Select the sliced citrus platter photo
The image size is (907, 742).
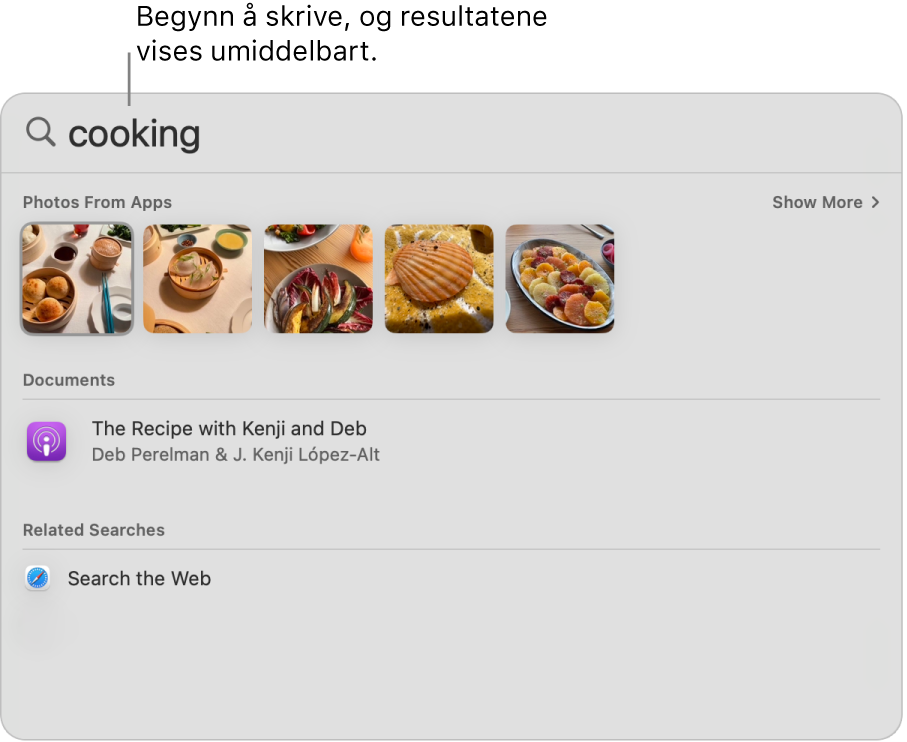(x=560, y=278)
